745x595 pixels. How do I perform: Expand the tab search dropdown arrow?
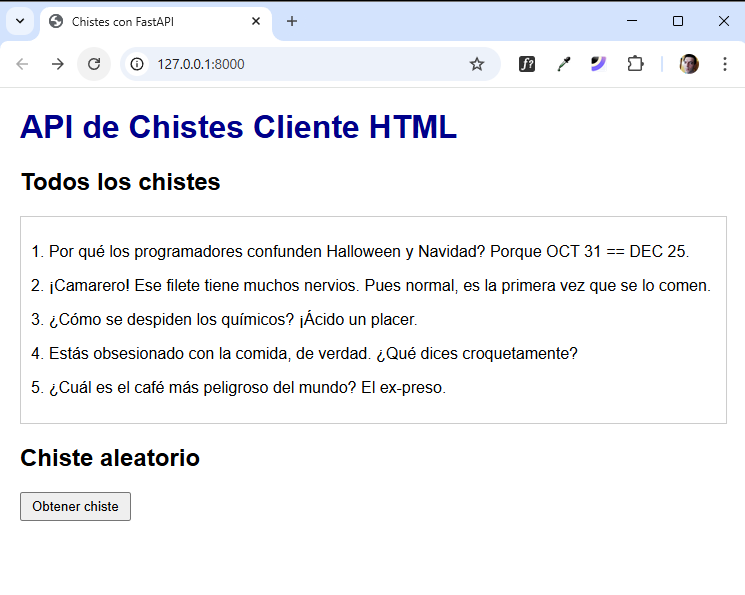20,21
